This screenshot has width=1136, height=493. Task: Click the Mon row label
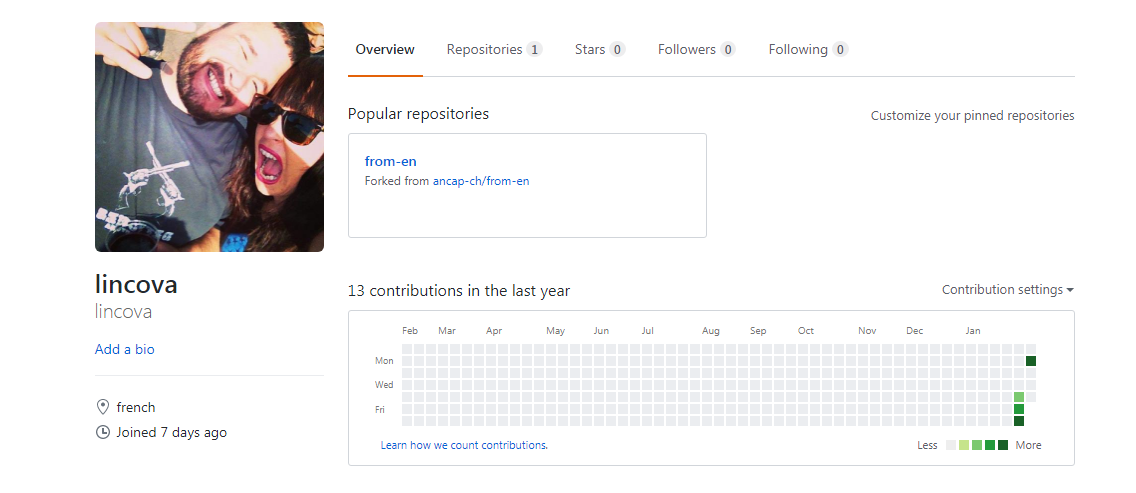point(384,361)
